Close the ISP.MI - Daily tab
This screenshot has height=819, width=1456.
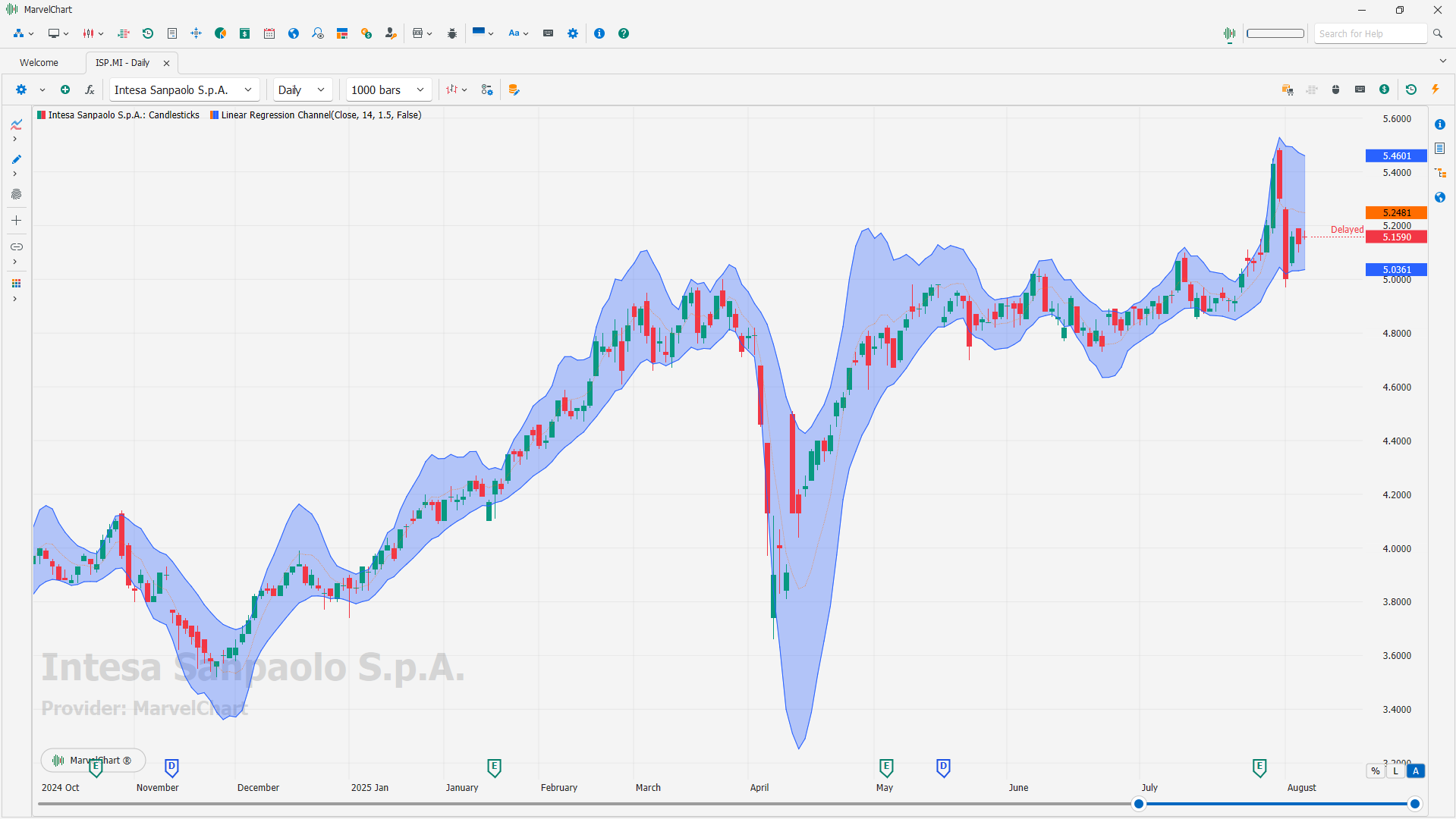(x=166, y=63)
